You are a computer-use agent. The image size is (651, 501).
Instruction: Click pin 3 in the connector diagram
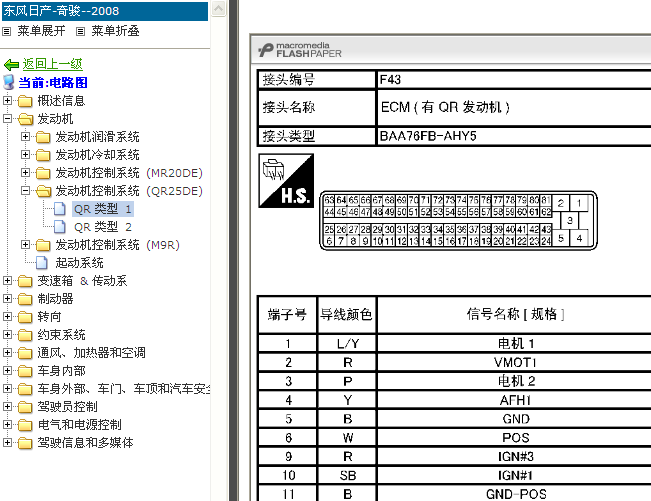point(570,220)
